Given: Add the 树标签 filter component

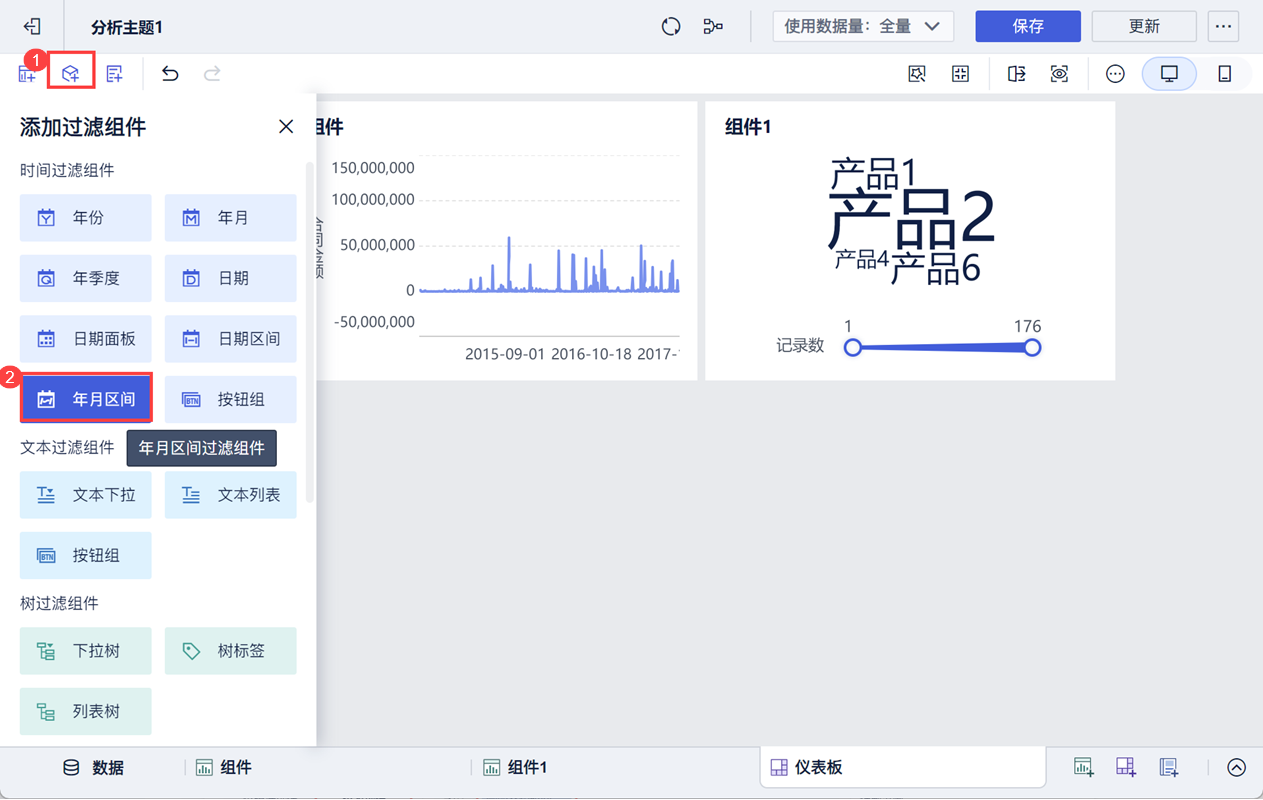Looking at the screenshot, I should (231, 651).
